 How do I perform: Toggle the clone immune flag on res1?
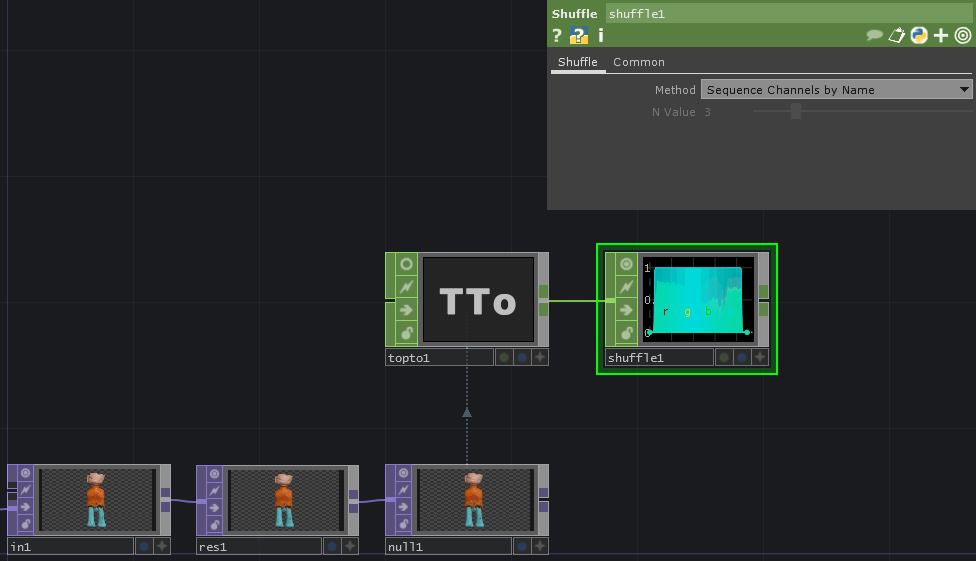click(214, 474)
